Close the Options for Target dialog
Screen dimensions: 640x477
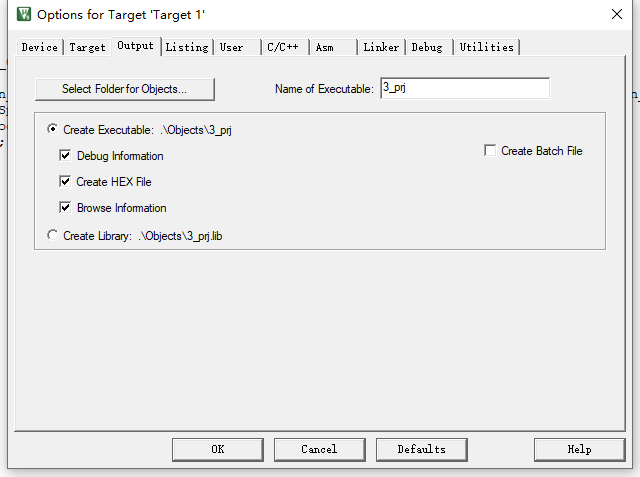point(617,14)
